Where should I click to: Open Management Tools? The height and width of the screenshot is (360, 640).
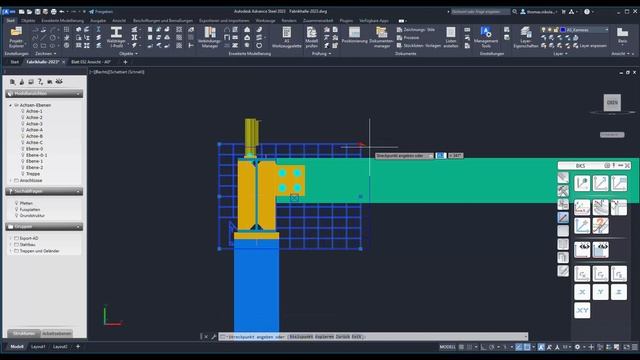tap(486, 38)
